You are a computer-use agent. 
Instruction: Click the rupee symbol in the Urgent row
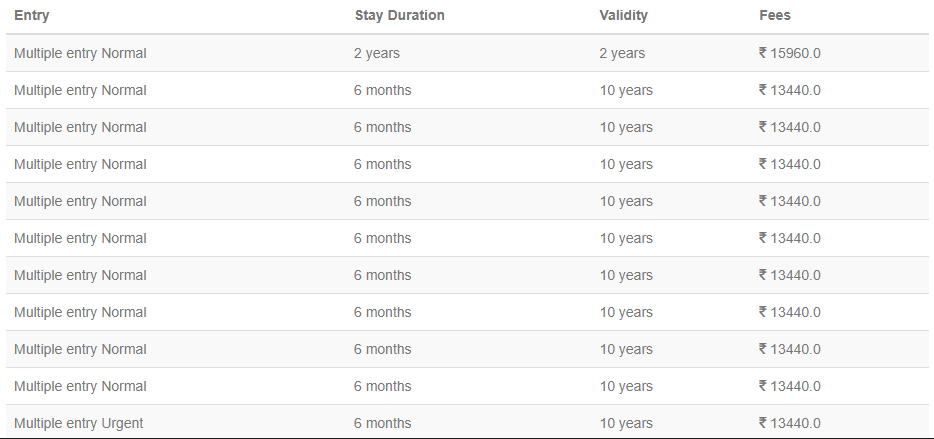point(763,423)
